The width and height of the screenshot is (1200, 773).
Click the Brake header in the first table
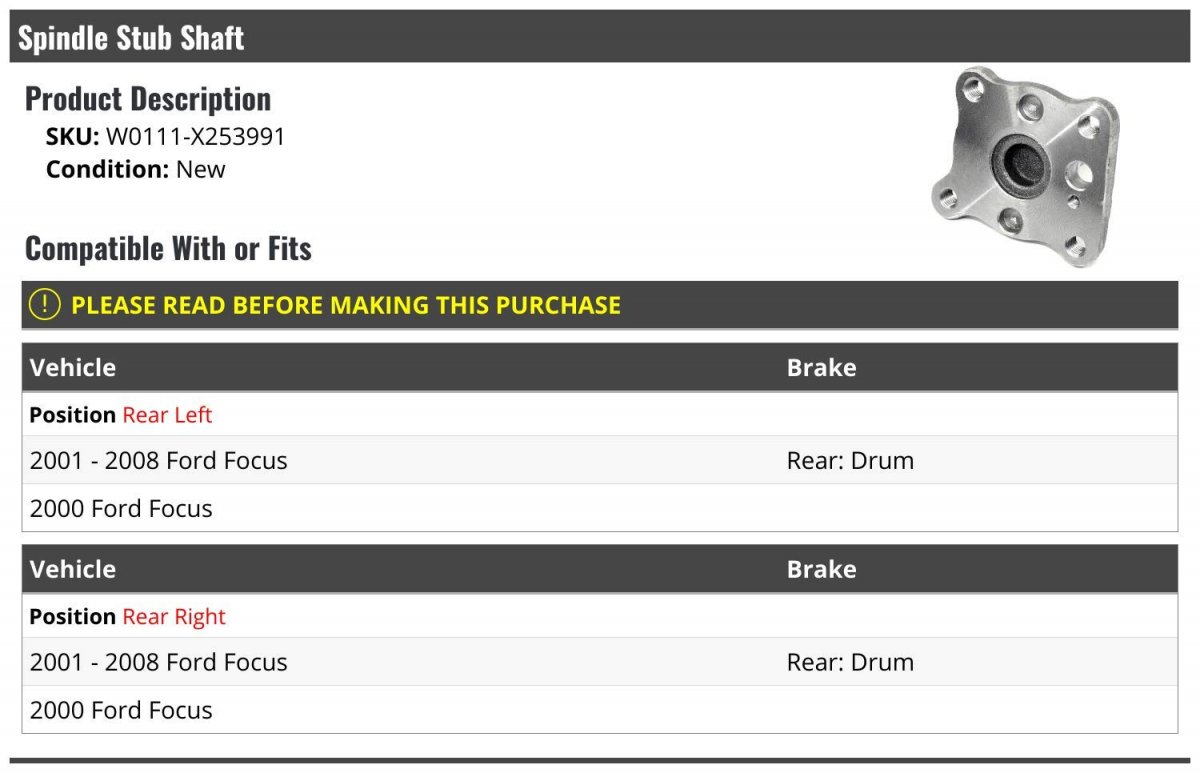(x=821, y=367)
